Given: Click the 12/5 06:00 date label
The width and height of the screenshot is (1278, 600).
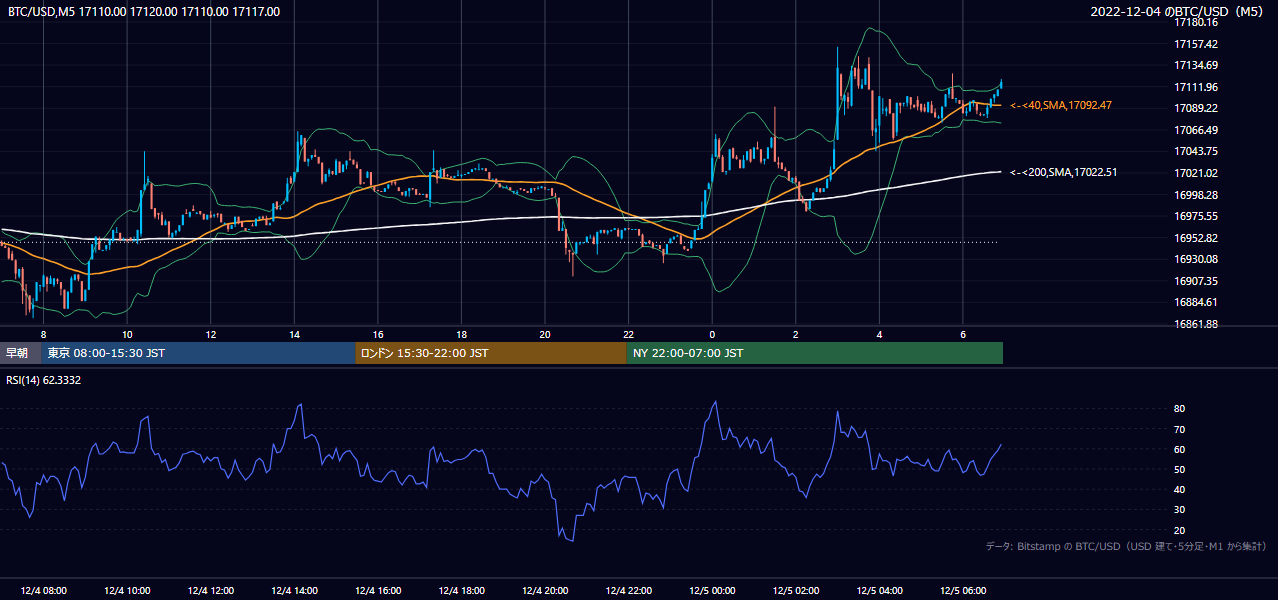Looking at the screenshot, I should point(963,591).
